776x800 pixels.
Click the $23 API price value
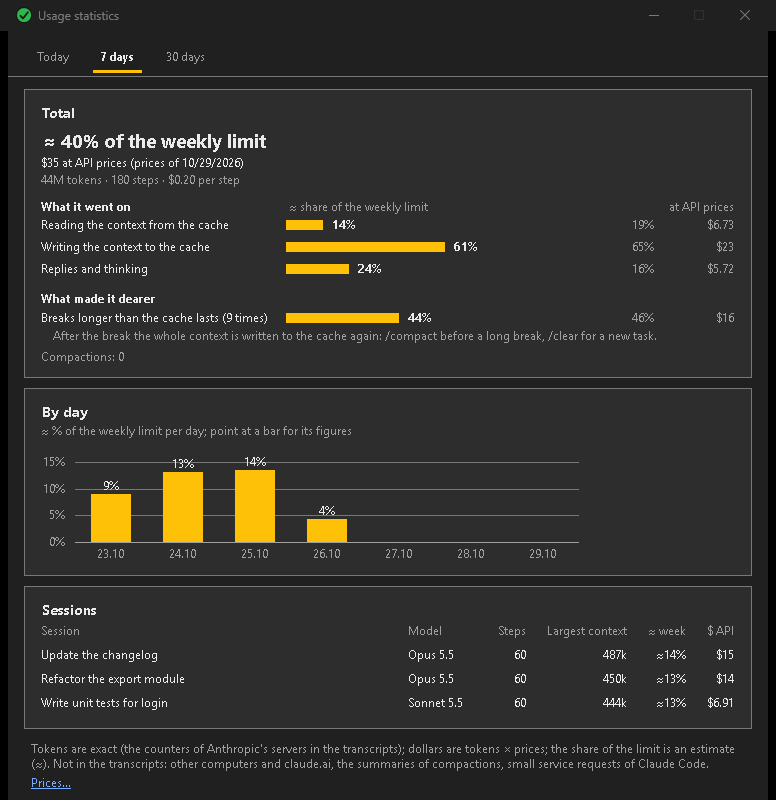[725, 247]
